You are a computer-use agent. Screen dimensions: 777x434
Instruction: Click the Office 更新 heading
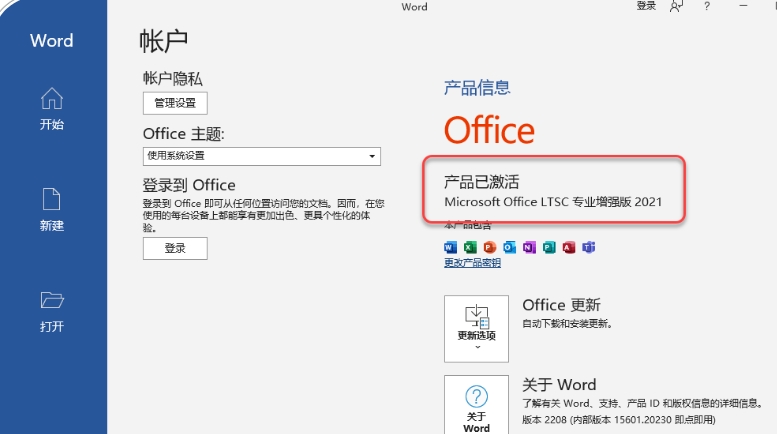pyautogui.click(x=561, y=305)
